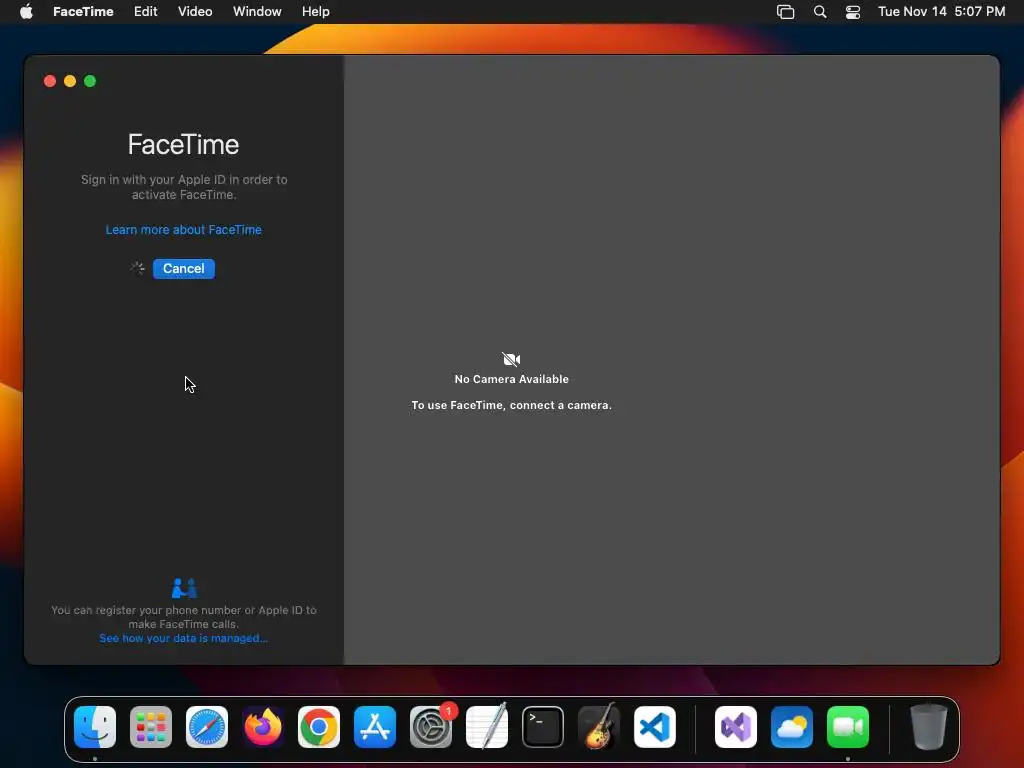Minimize the FaceTime window with yellow button
Screen dimensions: 1024x768
point(70,81)
